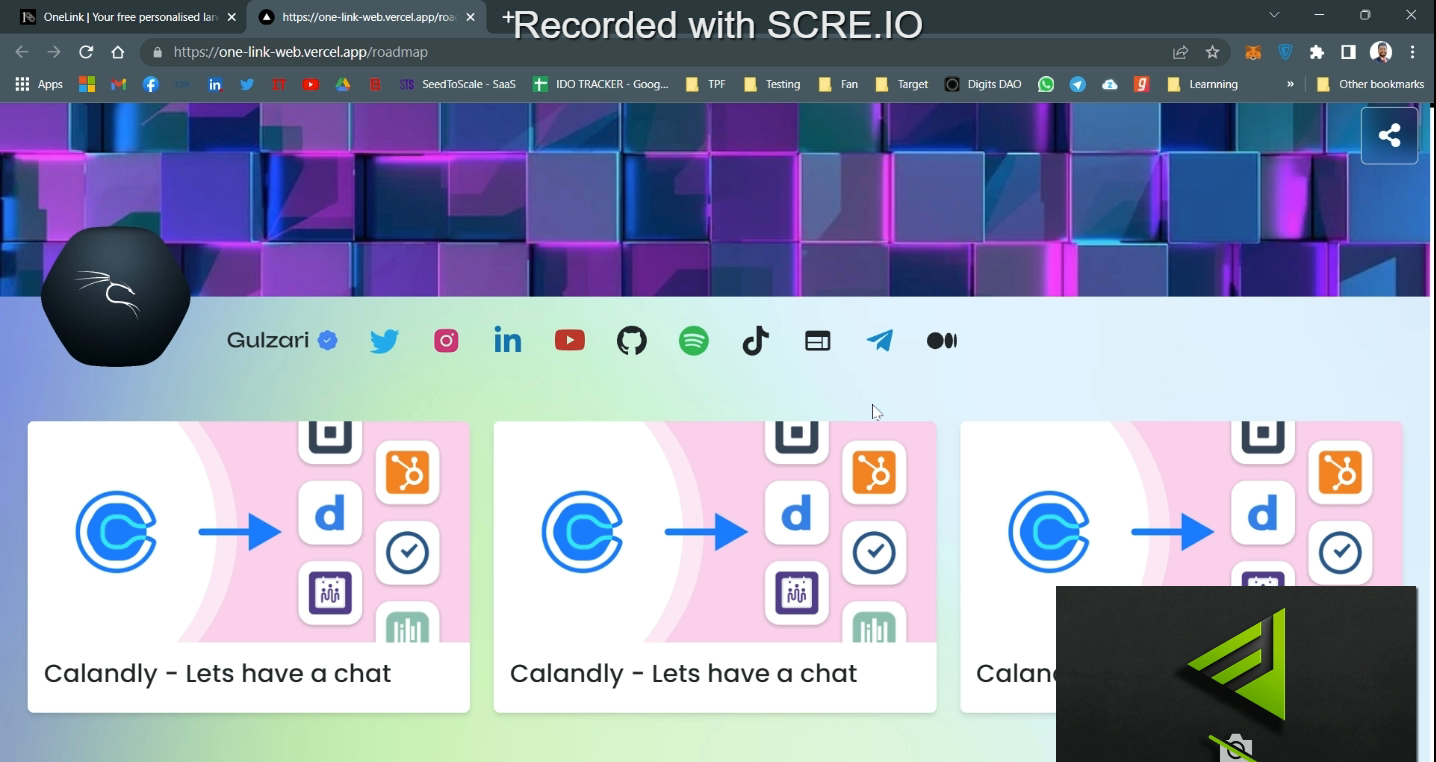Screen dimensions: 1436x762
Task: Open the IDO TRACKER bookmark
Action: tap(601, 84)
